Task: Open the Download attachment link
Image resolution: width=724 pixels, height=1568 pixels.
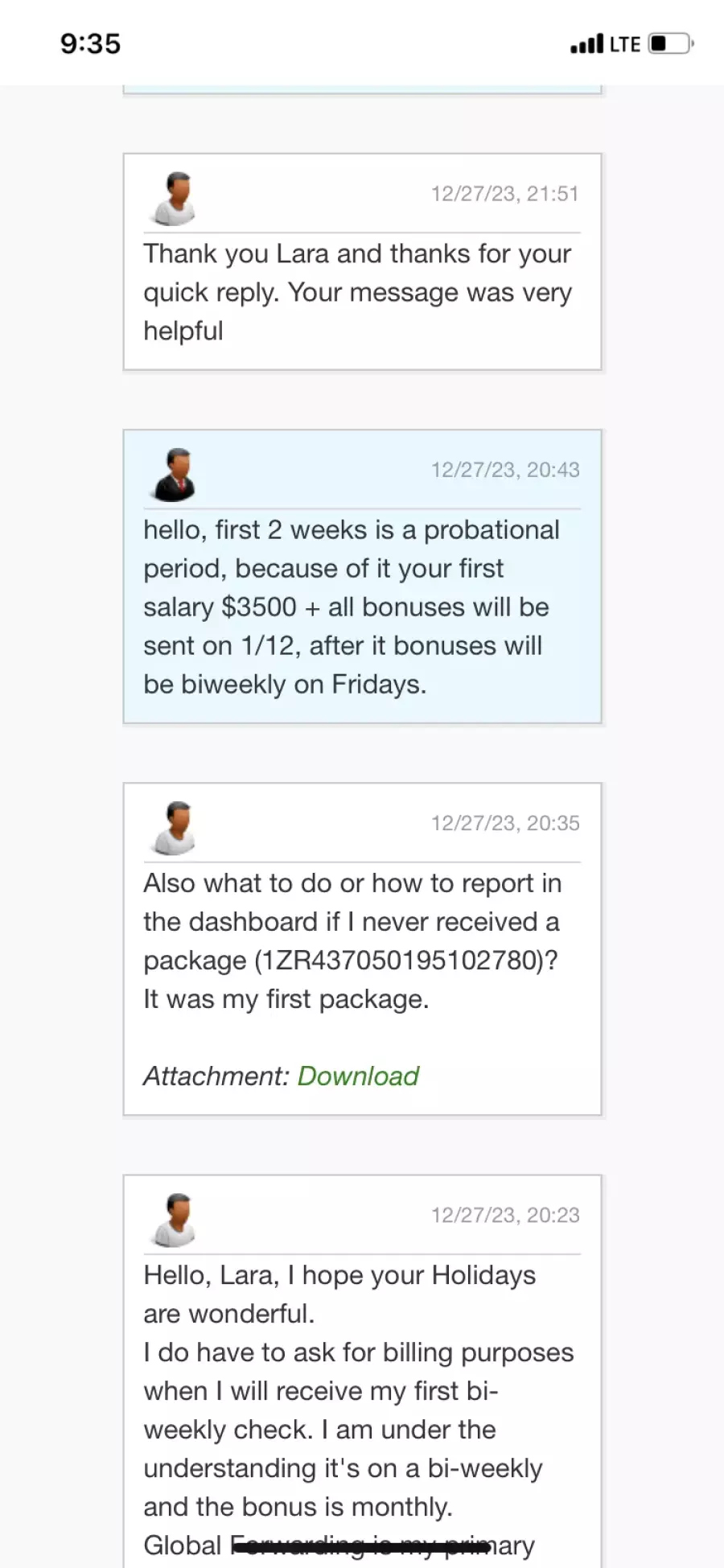Action: tap(358, 1076)
